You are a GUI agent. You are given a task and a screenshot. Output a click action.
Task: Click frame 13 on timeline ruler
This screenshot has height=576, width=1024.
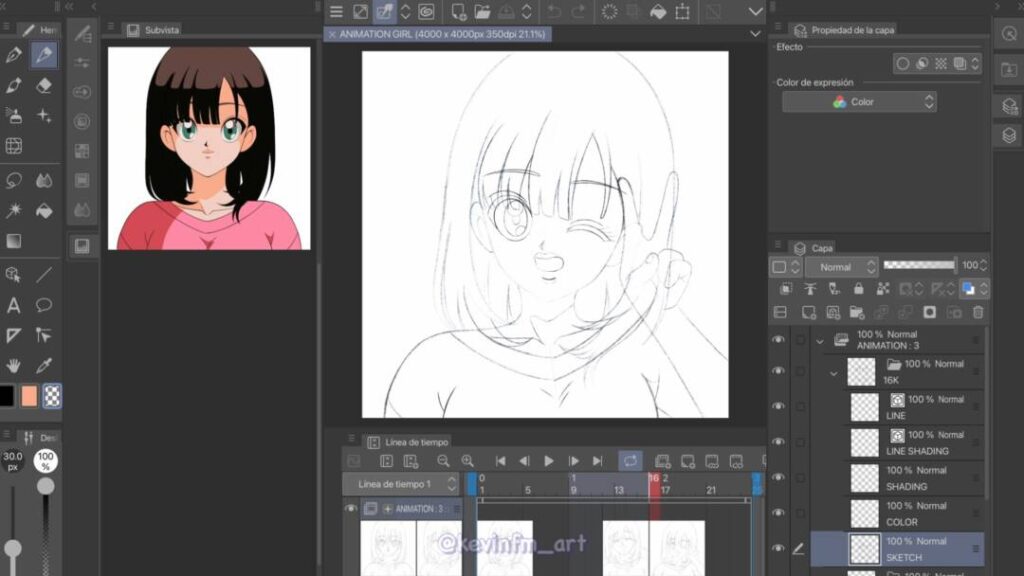(x=618, y=490)
